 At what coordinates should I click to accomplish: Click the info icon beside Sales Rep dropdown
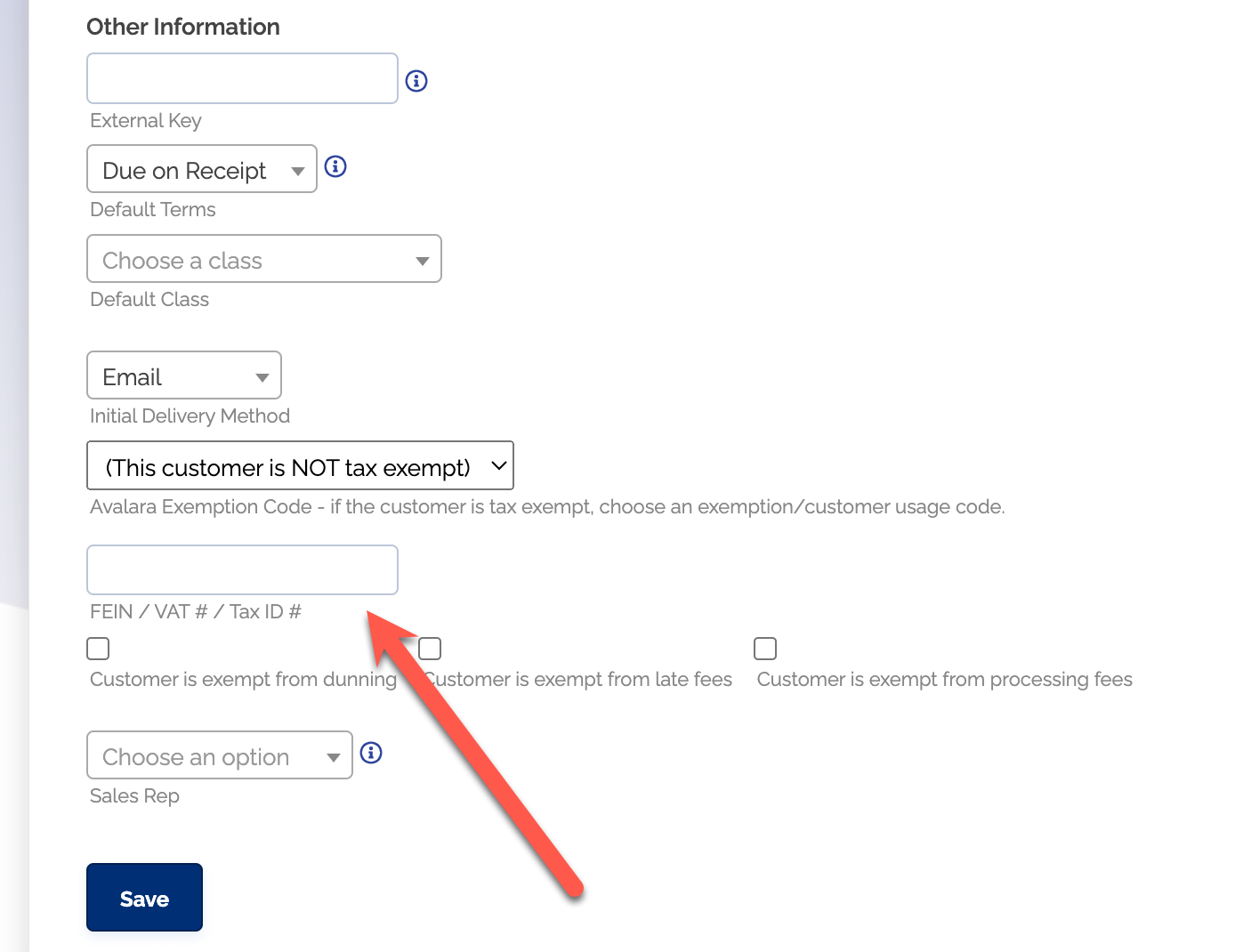371,753
